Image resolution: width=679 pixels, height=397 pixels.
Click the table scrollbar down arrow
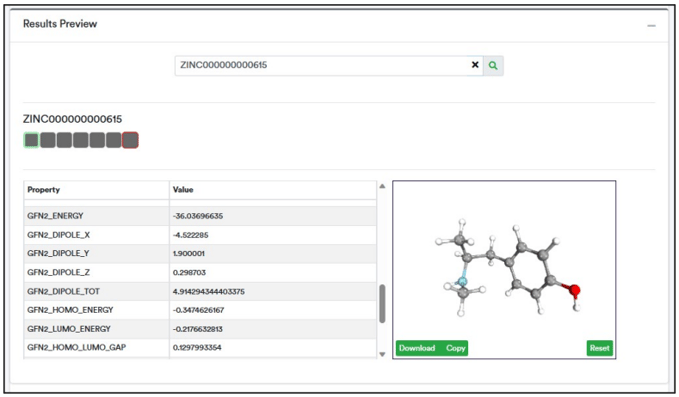point(382,354)
